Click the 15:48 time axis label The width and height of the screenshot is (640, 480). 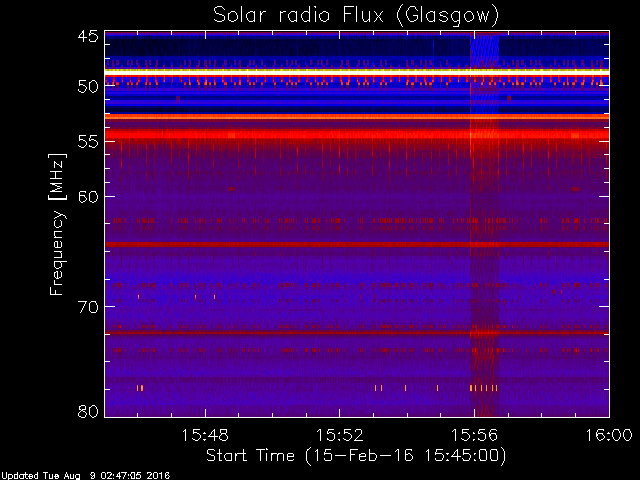(x=205, y=435)
